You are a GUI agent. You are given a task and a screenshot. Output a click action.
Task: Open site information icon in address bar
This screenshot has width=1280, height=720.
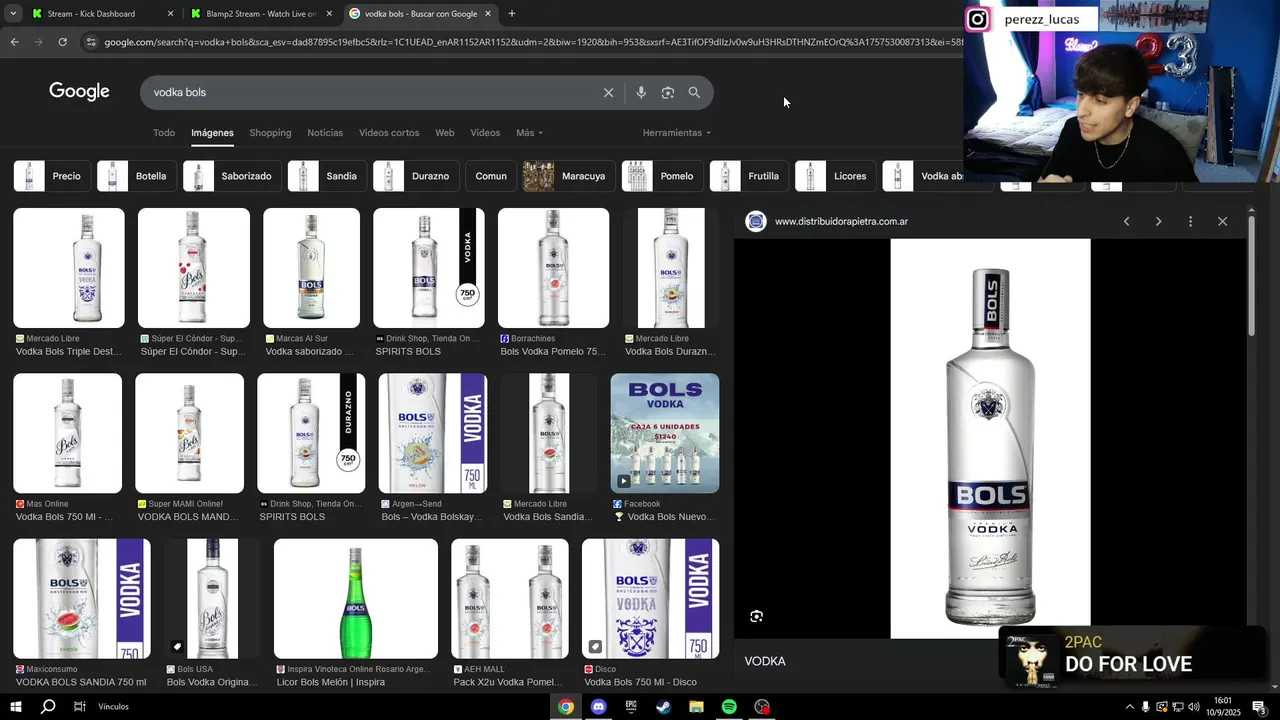click(x=91, y=42)
